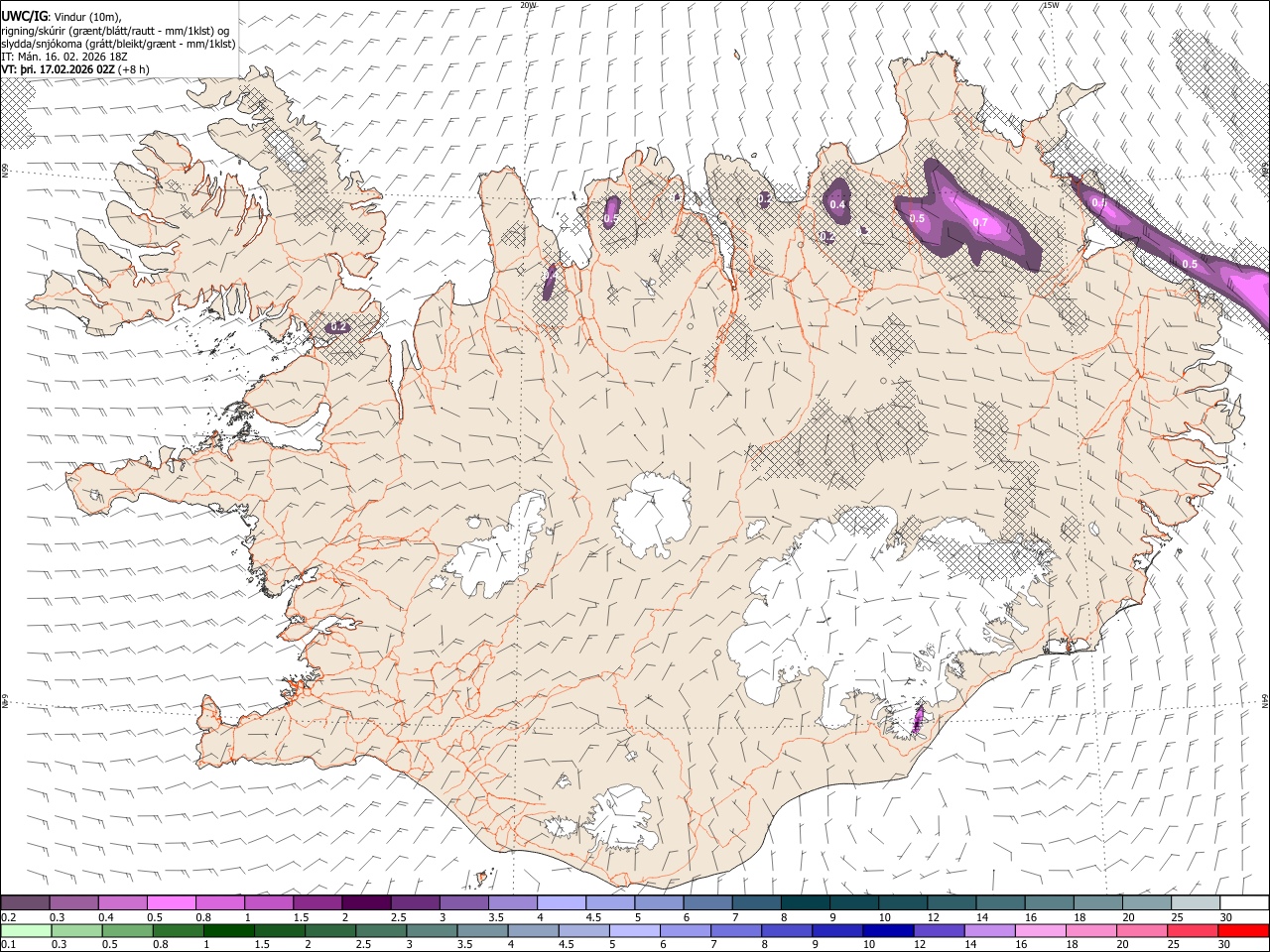Click the 0.7 snowfall value on the map
Image resolution: width=1270 pixels, height=952 pixels.
(980, 223)
